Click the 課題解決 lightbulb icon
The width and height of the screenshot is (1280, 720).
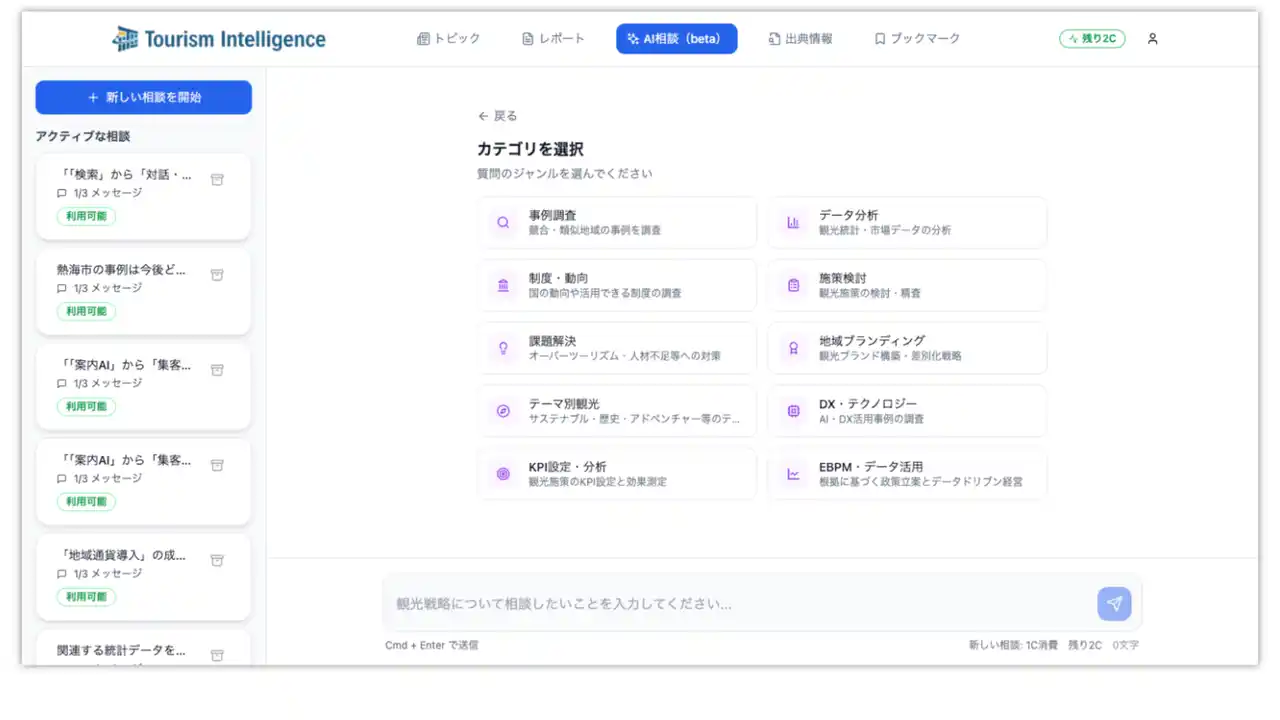503,348
